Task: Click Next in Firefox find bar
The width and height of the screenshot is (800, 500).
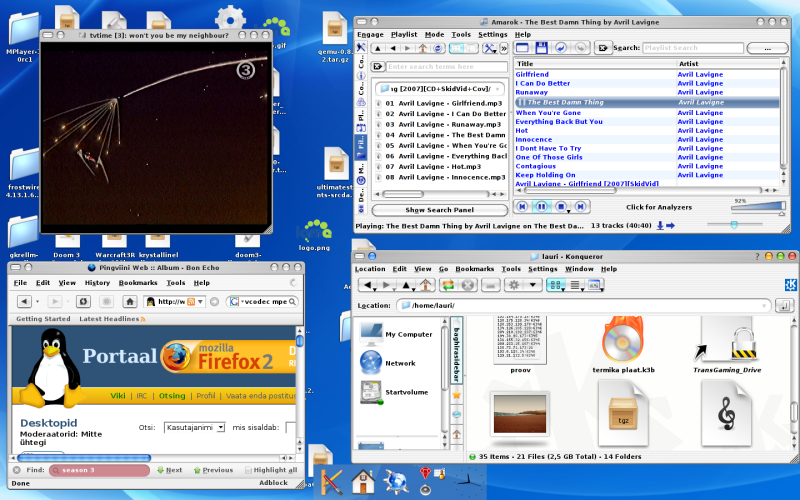Action: 169,470
